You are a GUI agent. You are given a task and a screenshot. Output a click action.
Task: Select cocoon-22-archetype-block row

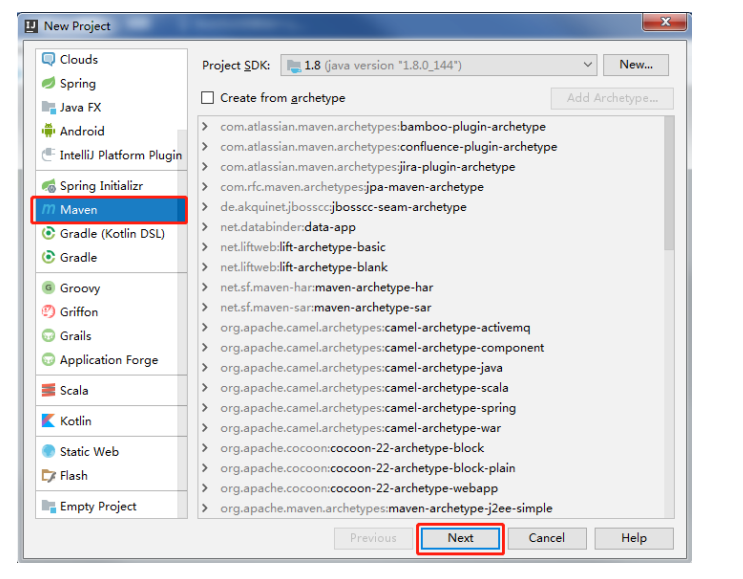pos(431,448)
